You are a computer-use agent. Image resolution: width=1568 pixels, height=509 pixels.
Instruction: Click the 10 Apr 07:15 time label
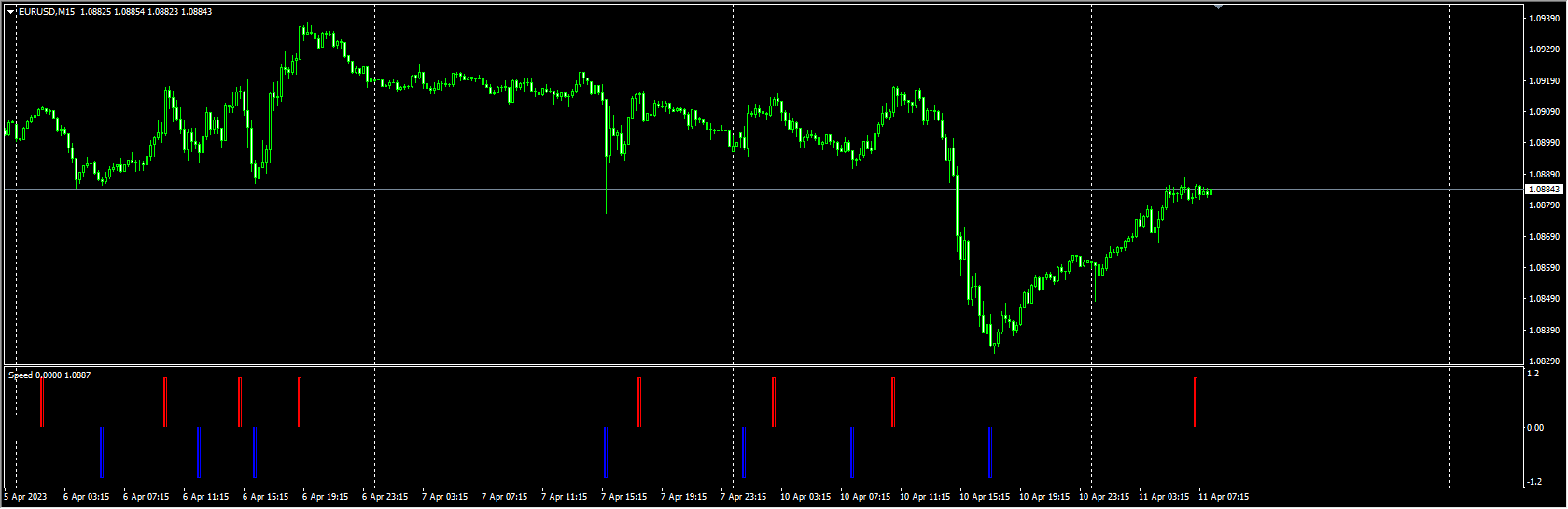[x=864, y=497]
